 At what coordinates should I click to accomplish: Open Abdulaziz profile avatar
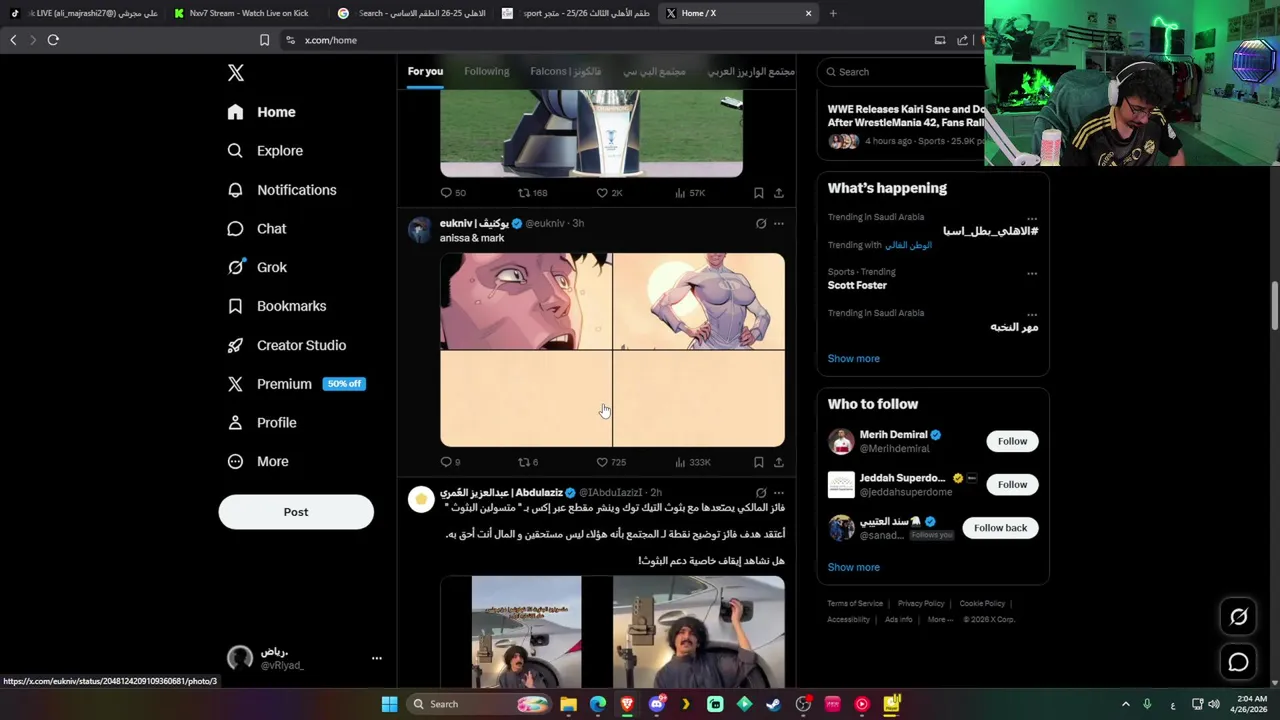click(x=421, y=499)
